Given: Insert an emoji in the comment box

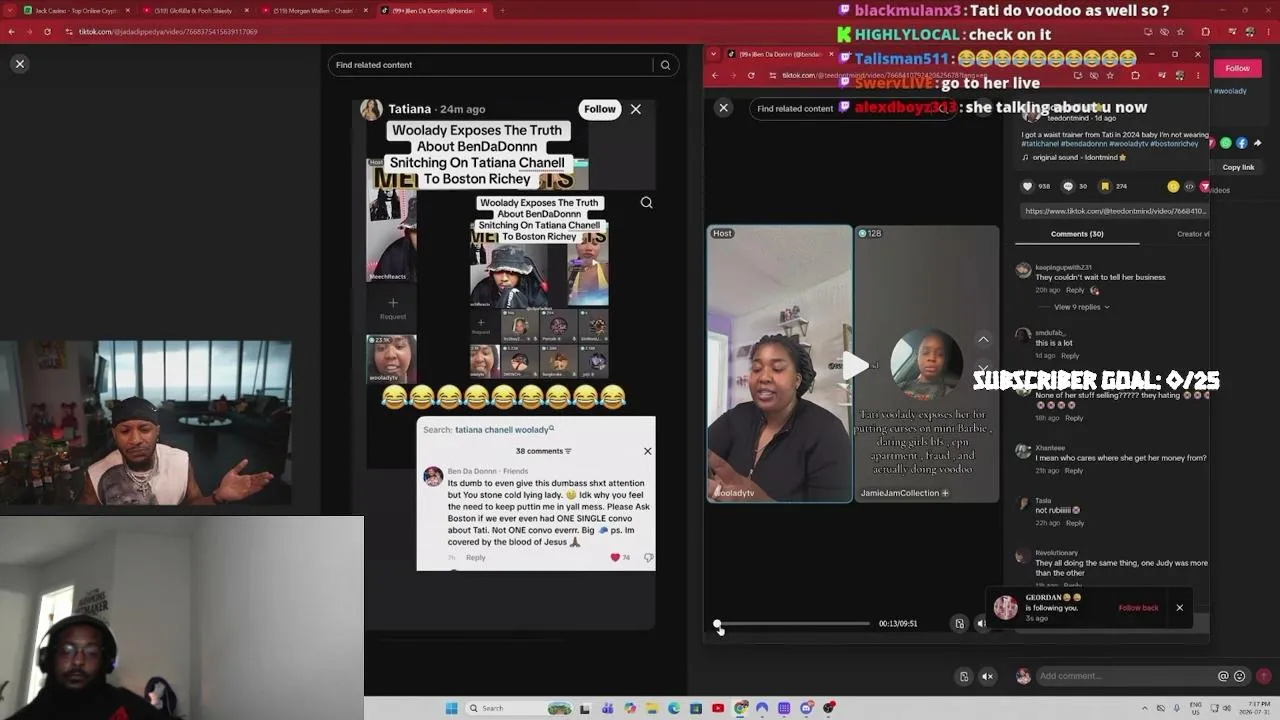Looking at the screenshot, I should tap(1239, 676).
